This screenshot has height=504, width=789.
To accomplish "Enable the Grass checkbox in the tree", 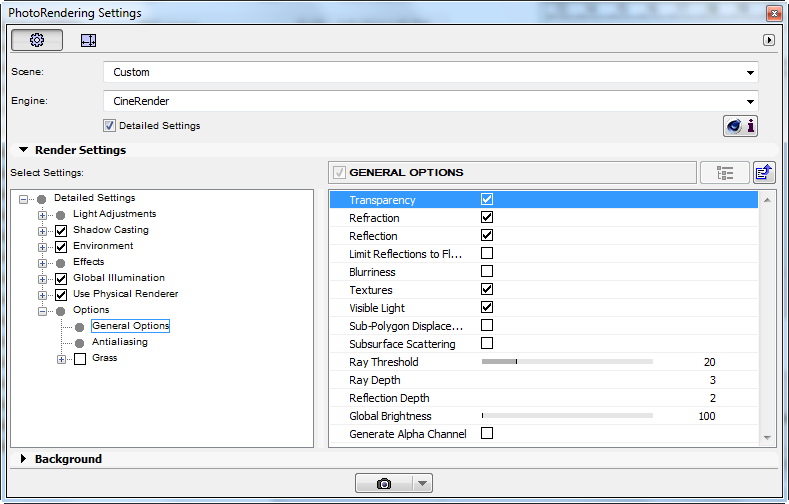I will (80, 359).
